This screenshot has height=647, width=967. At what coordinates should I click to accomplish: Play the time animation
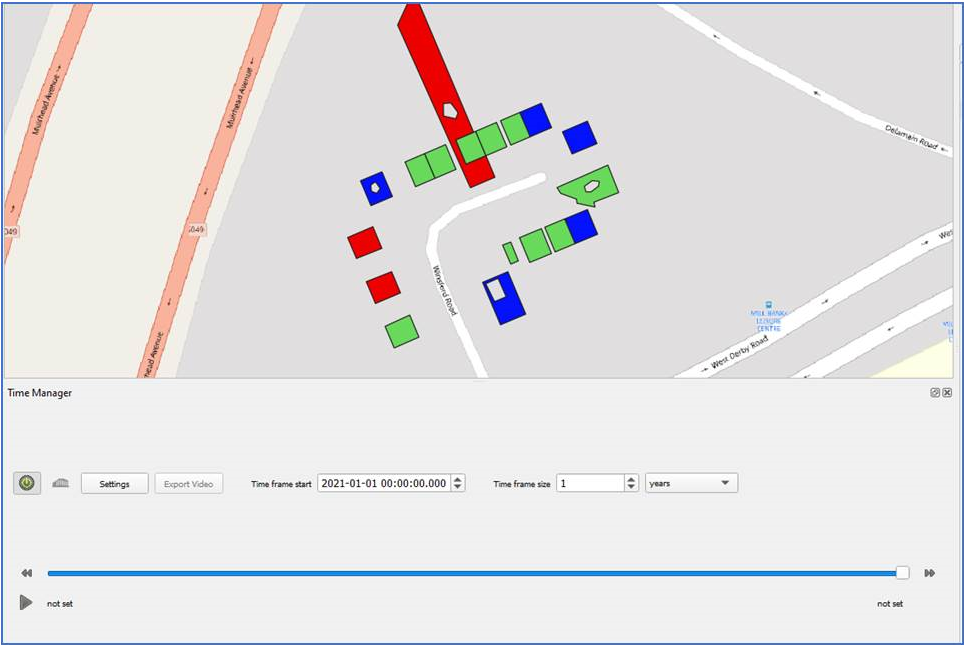click(x=25, y=602)
